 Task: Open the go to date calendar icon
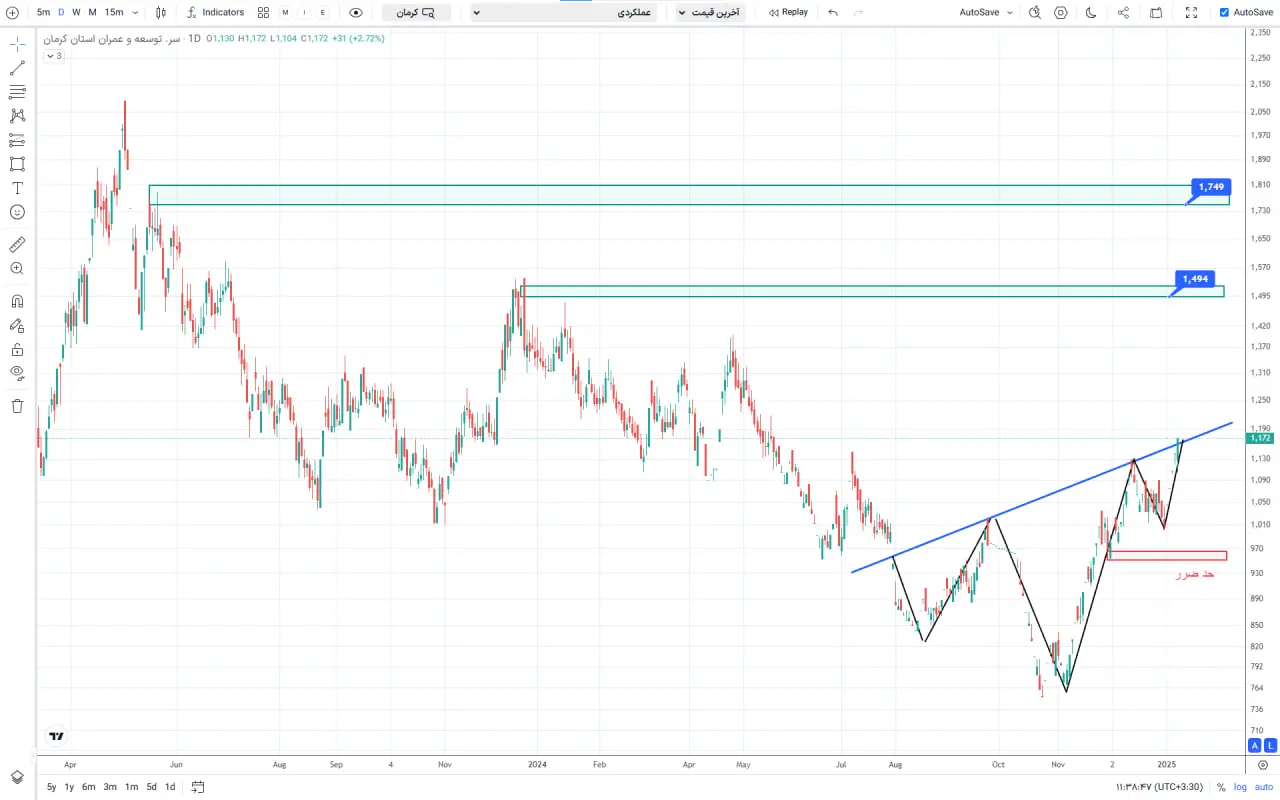[x=198, y=787]
